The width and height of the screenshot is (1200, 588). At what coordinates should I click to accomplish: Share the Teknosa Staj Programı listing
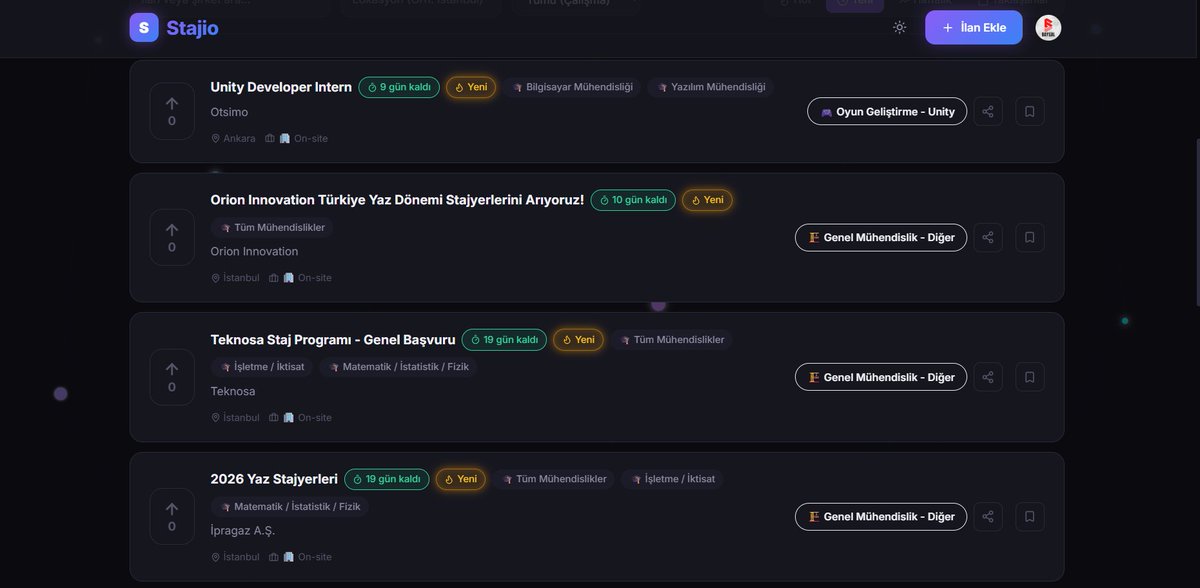pyautogui.click(x=988, y=377)
